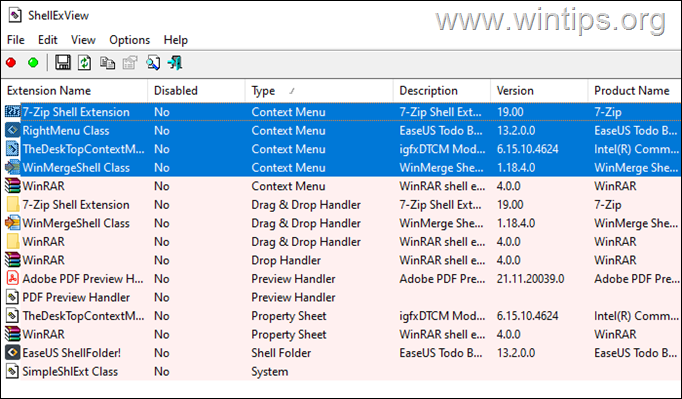Image resolution: width=682 pixels, height=399 pixels.
Task: Click the WinRAR Context Menu row icon
Action: point(13,186)
